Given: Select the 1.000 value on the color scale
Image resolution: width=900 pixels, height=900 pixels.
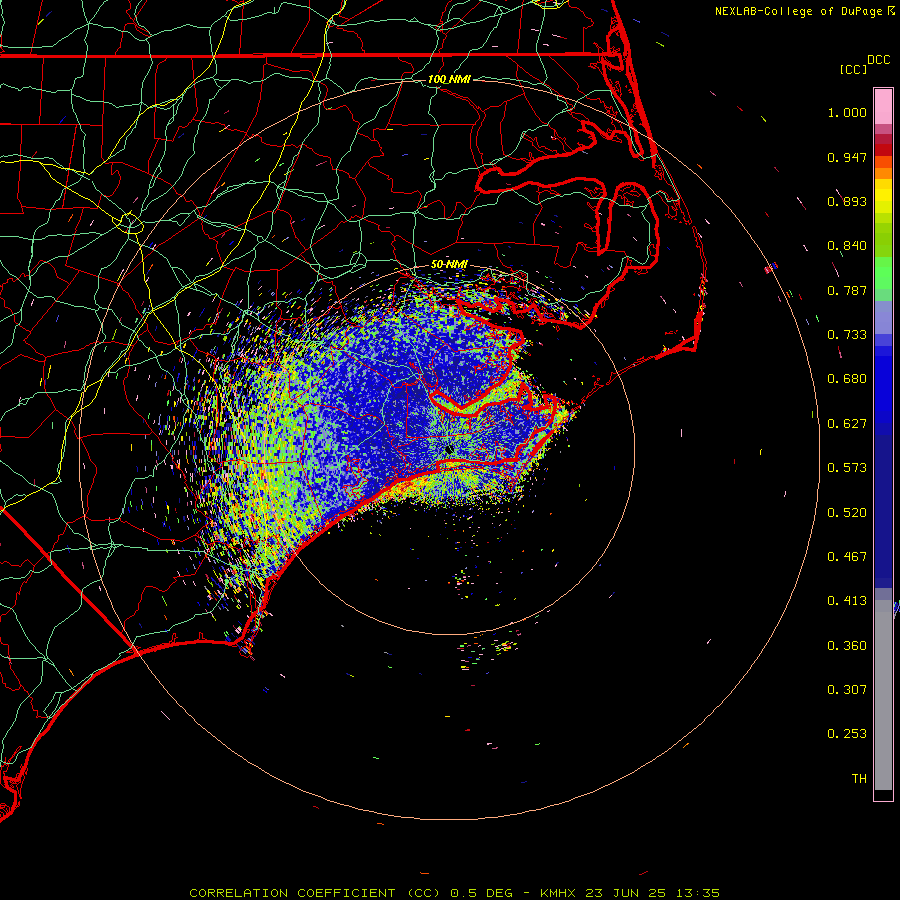Looking at the screenshot, I should tap(847, 112).
